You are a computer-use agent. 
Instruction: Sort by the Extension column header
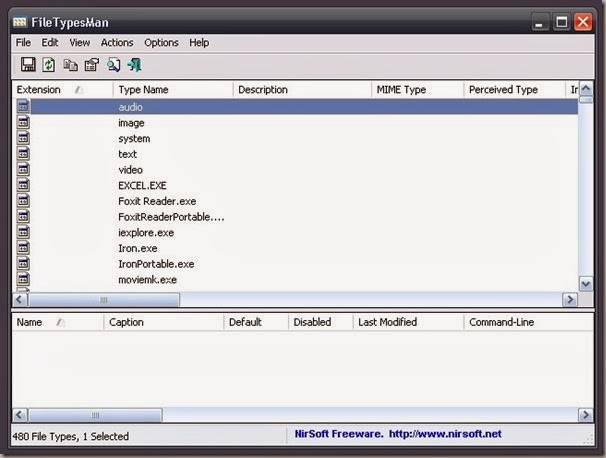pyautogui.click(x=63, y=90)
